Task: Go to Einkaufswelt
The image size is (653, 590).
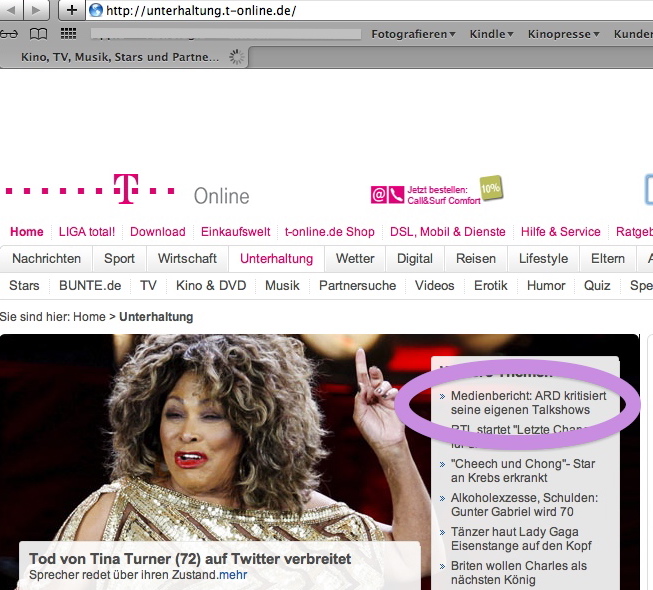Action: coord(235,232)
